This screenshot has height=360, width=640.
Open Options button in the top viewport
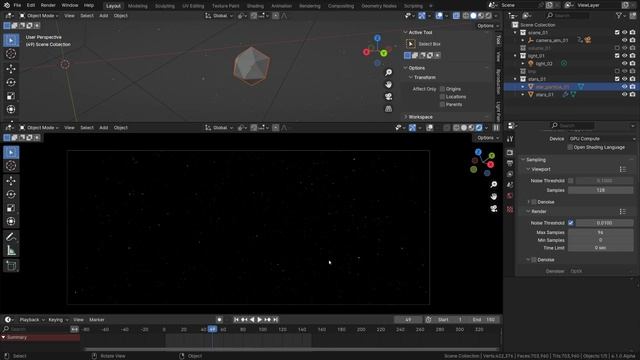(488, 26)
